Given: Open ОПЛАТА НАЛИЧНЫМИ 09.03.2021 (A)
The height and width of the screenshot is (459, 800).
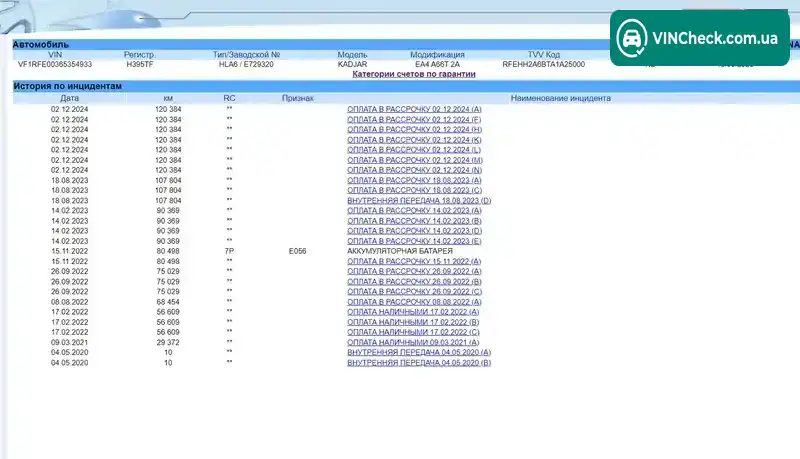Looking at the screenshot, I should coord(413,342).
